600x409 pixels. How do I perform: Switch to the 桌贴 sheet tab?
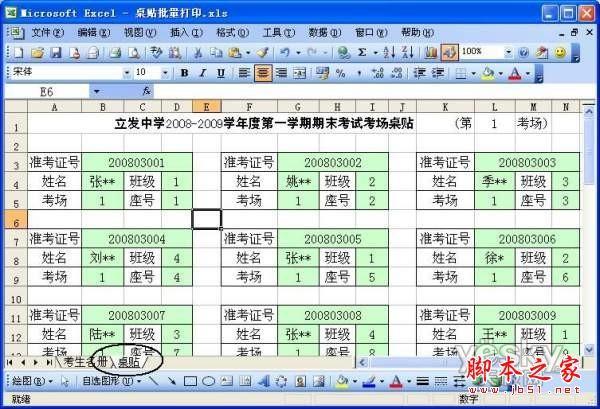coord(129,362)
